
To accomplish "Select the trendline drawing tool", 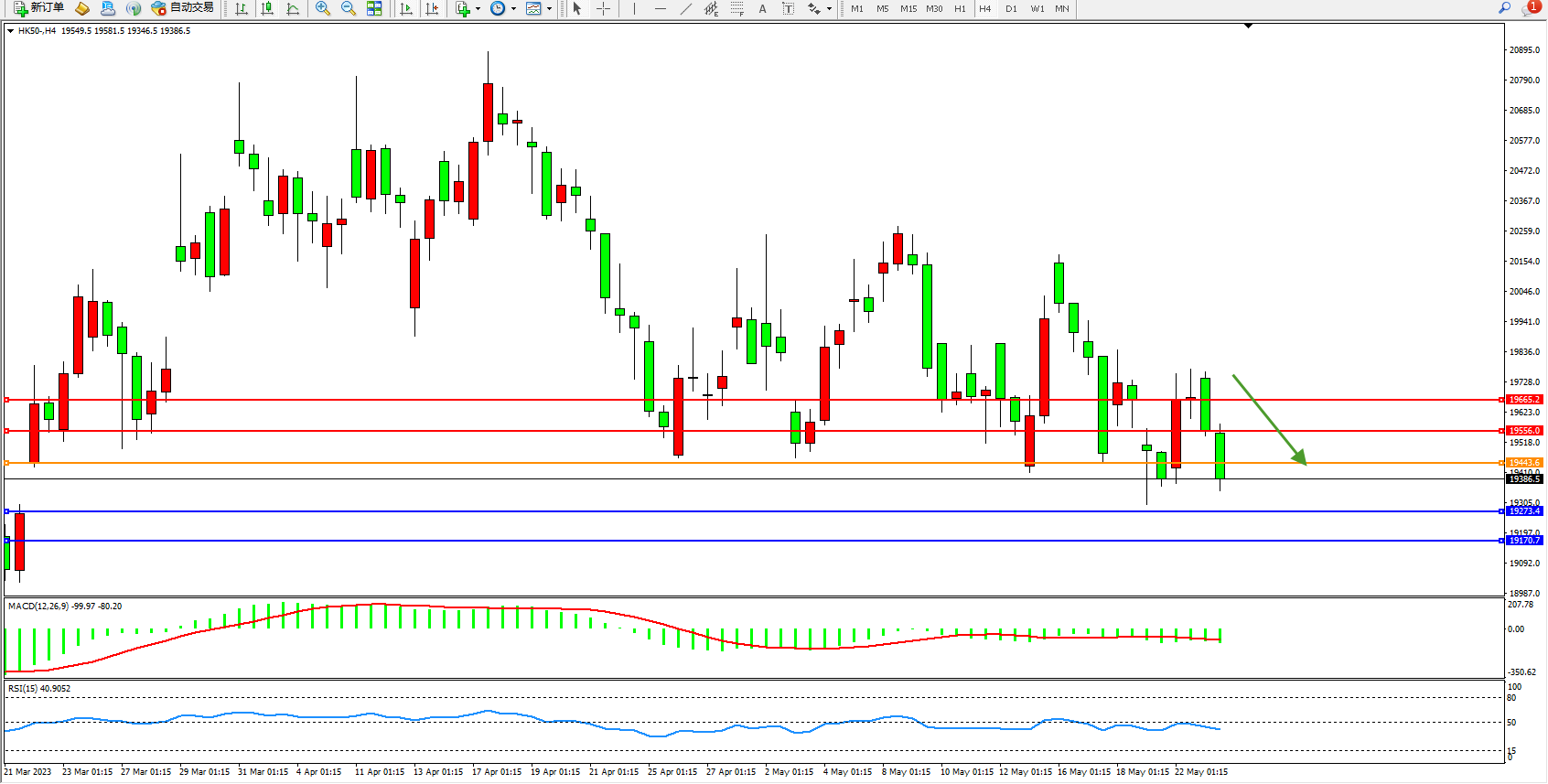I will point(686,8).
